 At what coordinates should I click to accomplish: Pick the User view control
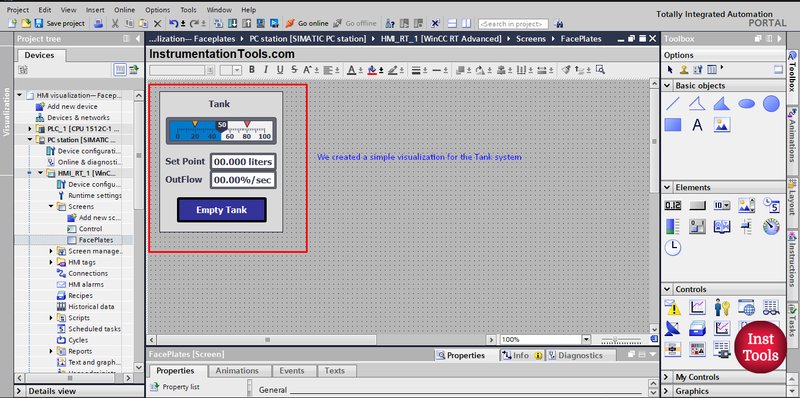pyautogui.click(x=721, y=307)
